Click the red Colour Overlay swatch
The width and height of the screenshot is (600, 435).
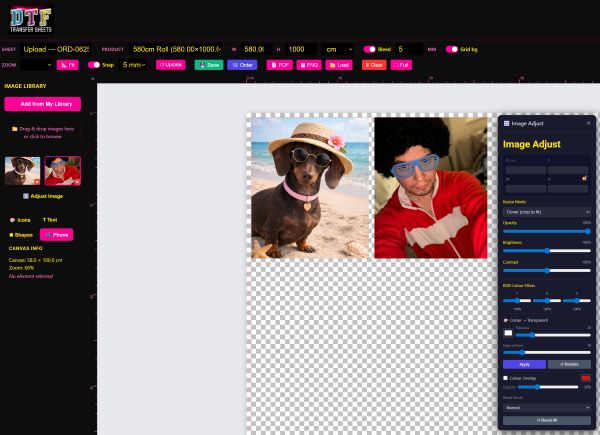pos(586,378)
